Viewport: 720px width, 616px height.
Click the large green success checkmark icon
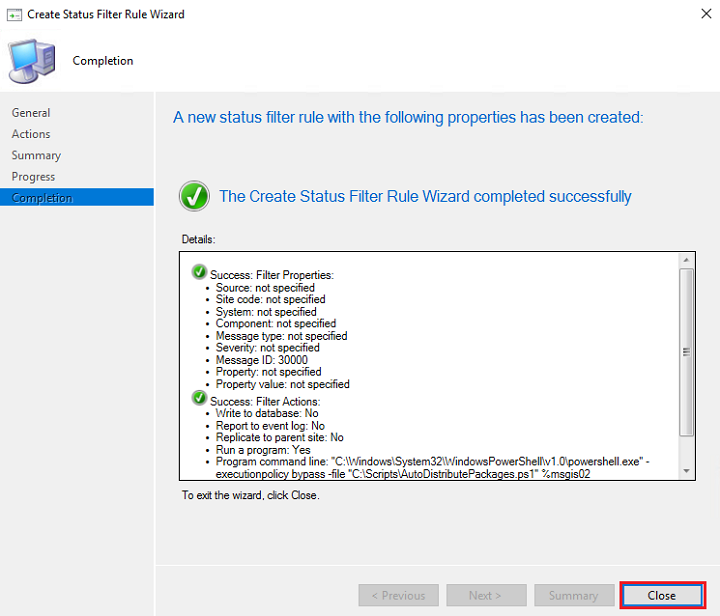[194, 196]
